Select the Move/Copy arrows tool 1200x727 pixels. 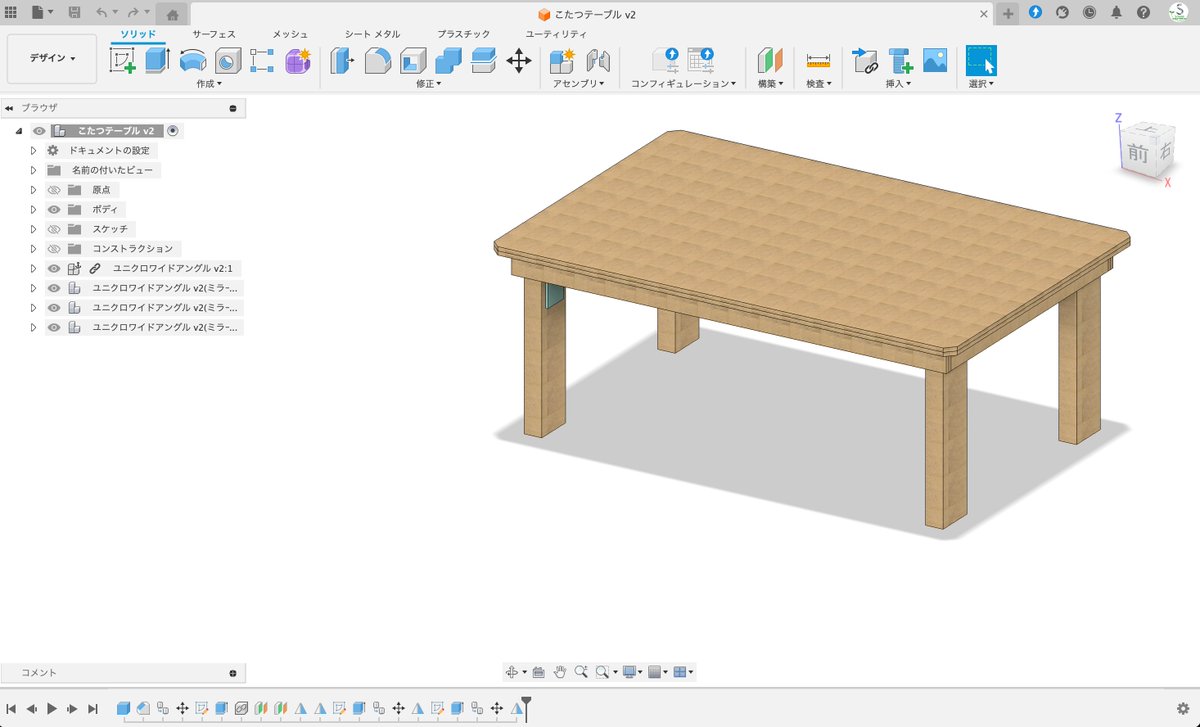519,62
